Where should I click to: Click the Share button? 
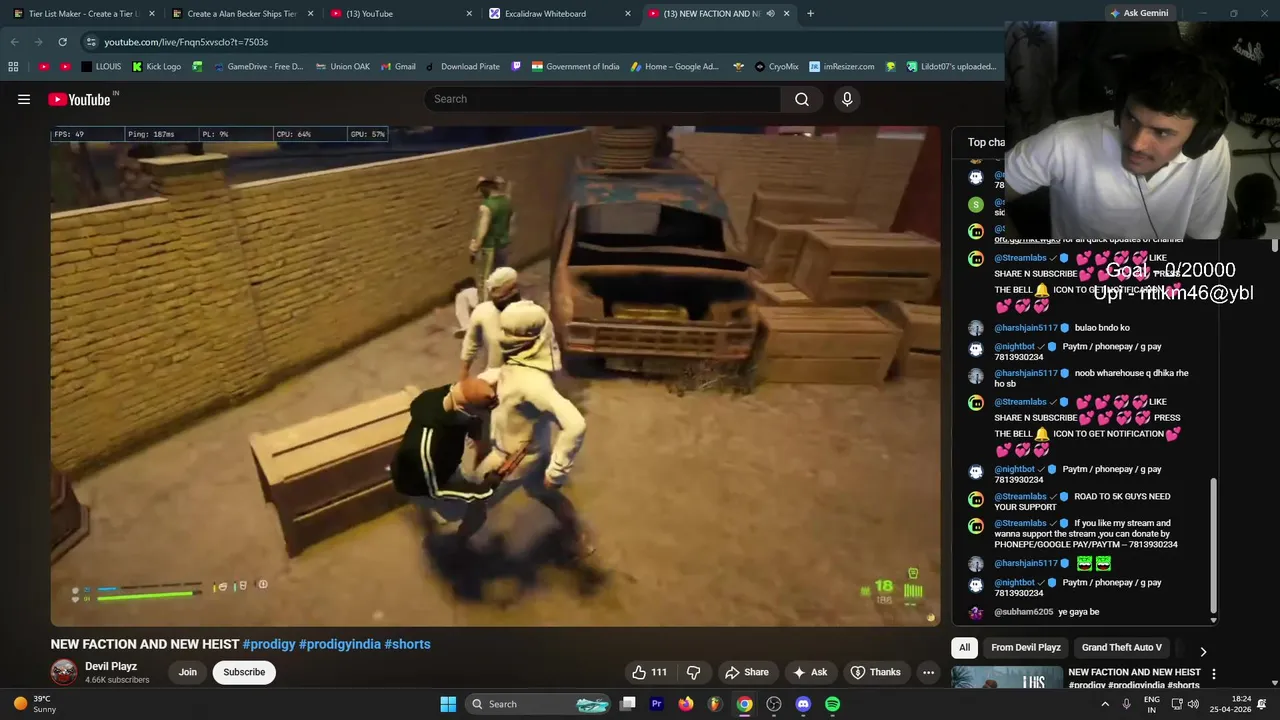click(747, 672)
